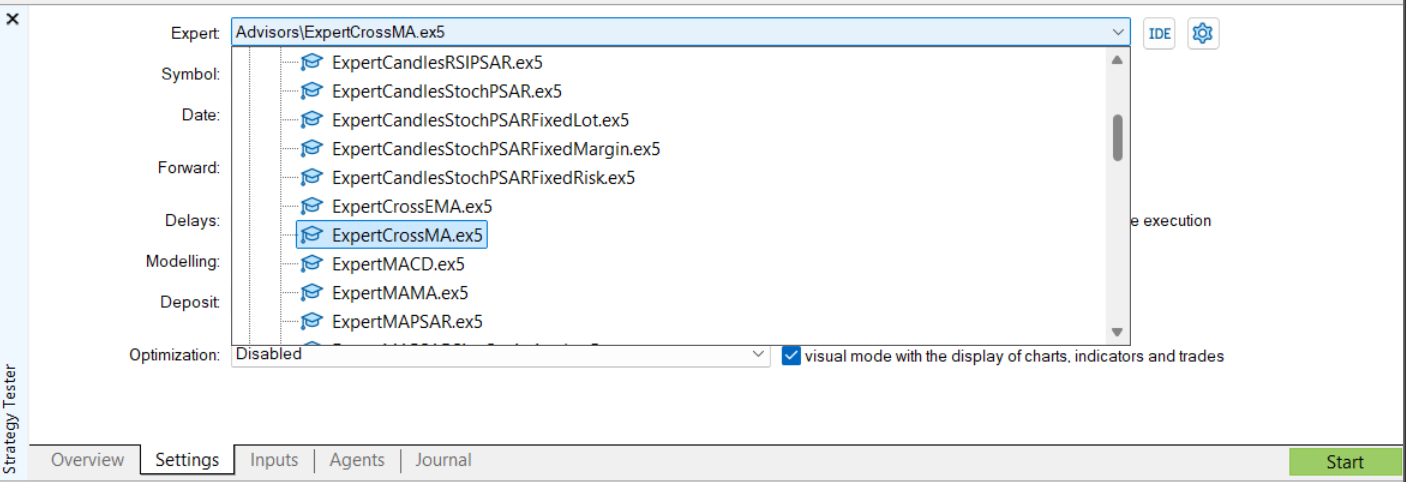Image resolution: width=1406 pixels, height=482 pixels.
Task: Open the Optimization dropdown
Action: click(757, 355)
